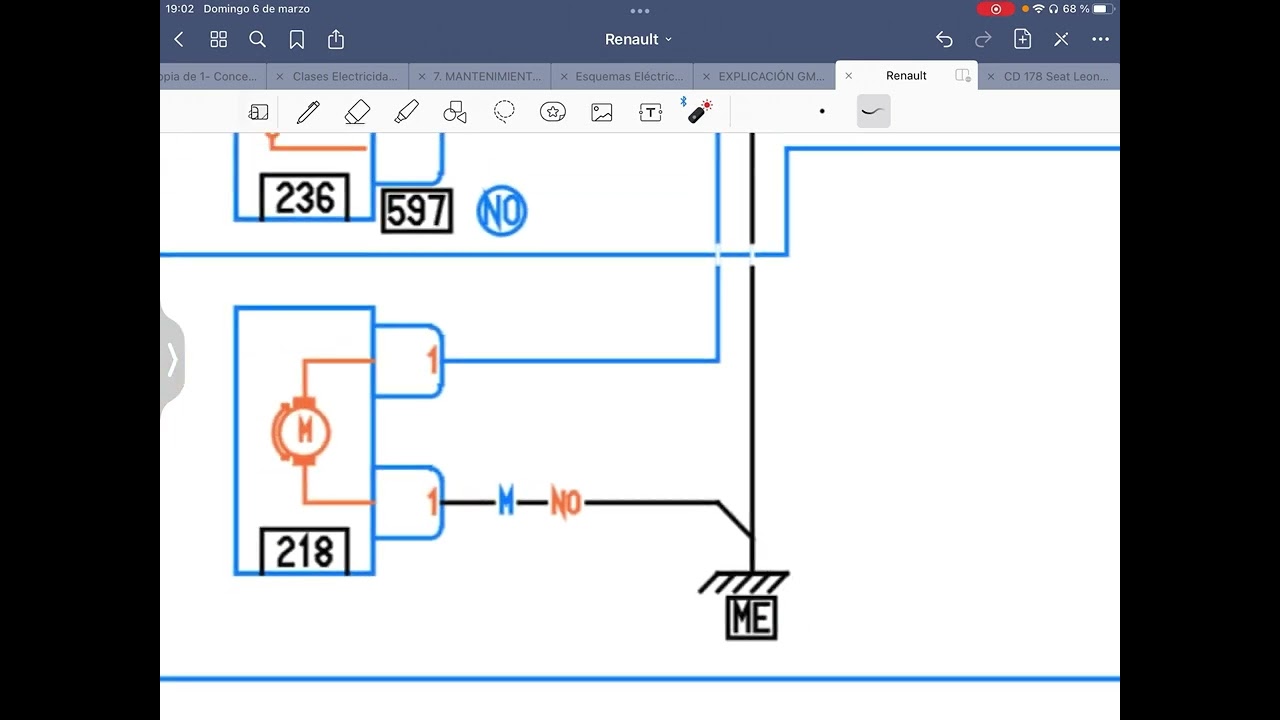Close the Clases Electricida... tab

[280, 76]
